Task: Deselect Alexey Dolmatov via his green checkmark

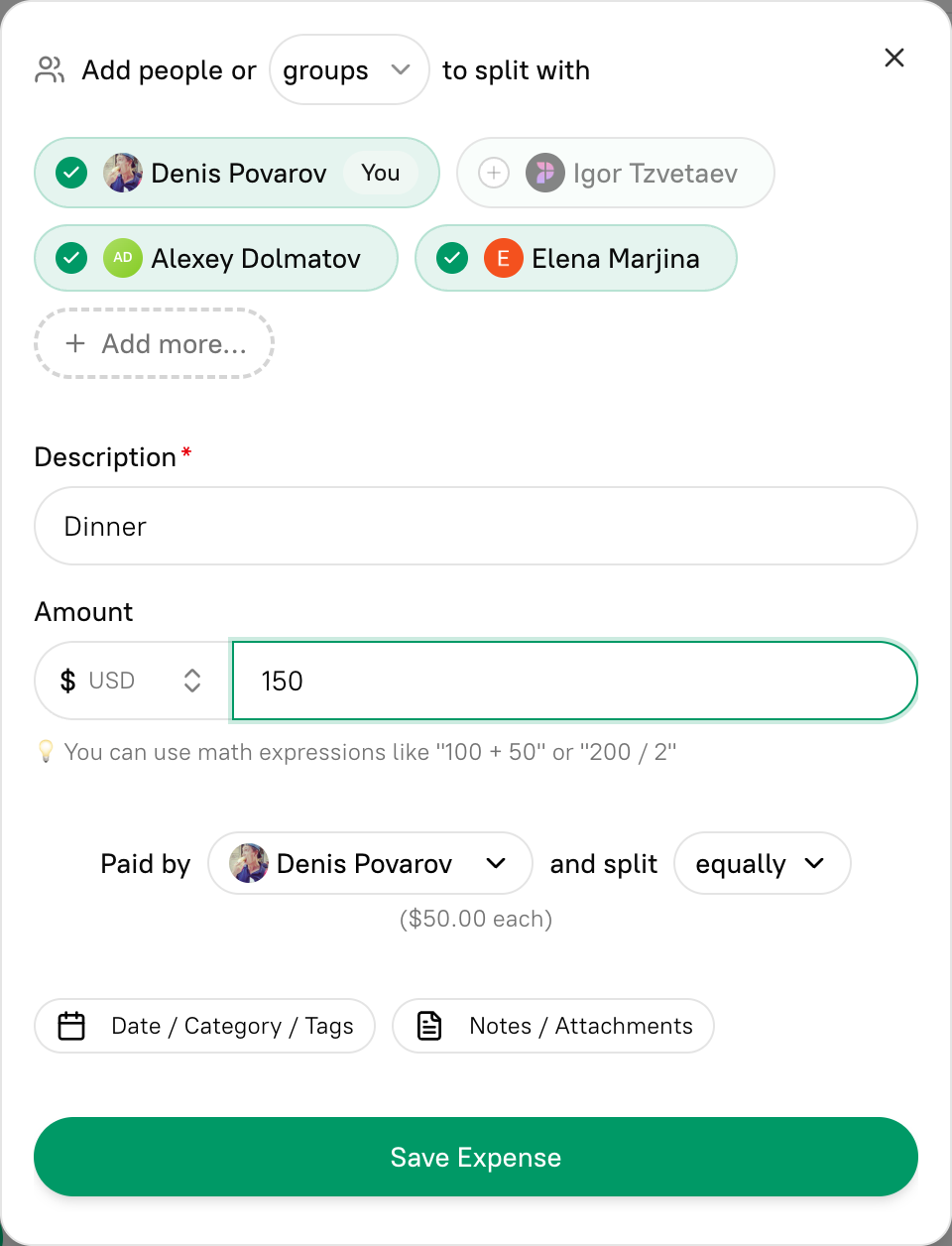Action: [70, 258]
